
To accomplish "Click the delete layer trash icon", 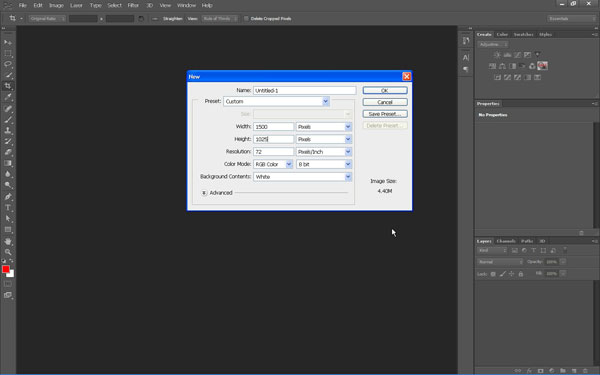I will [x=585, y=371].
